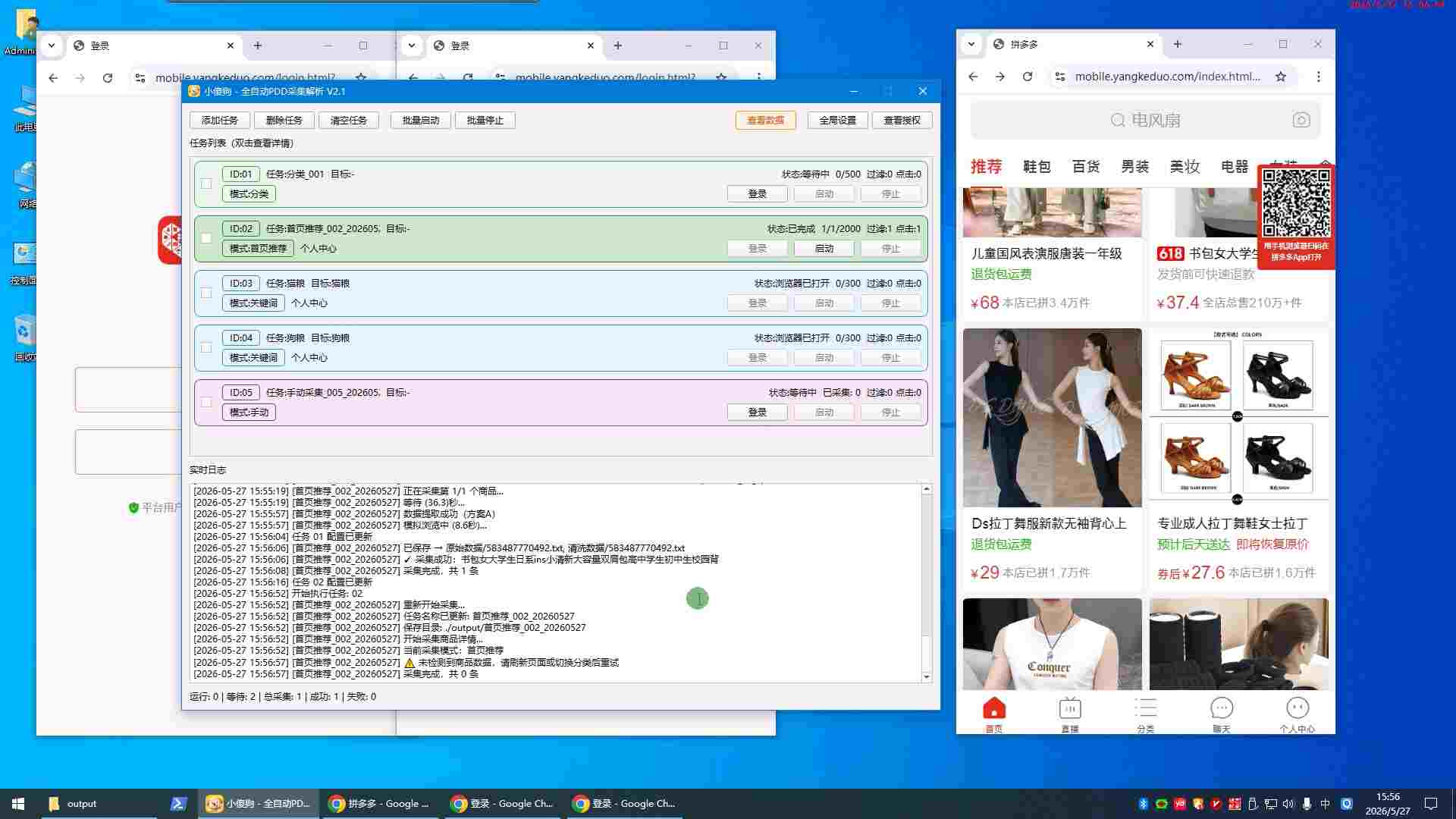Open the 聊天 chat icon in Pinduoduo bottom bar
The width and height of the screenshot is (1456, 819).
click(1221, 714)
